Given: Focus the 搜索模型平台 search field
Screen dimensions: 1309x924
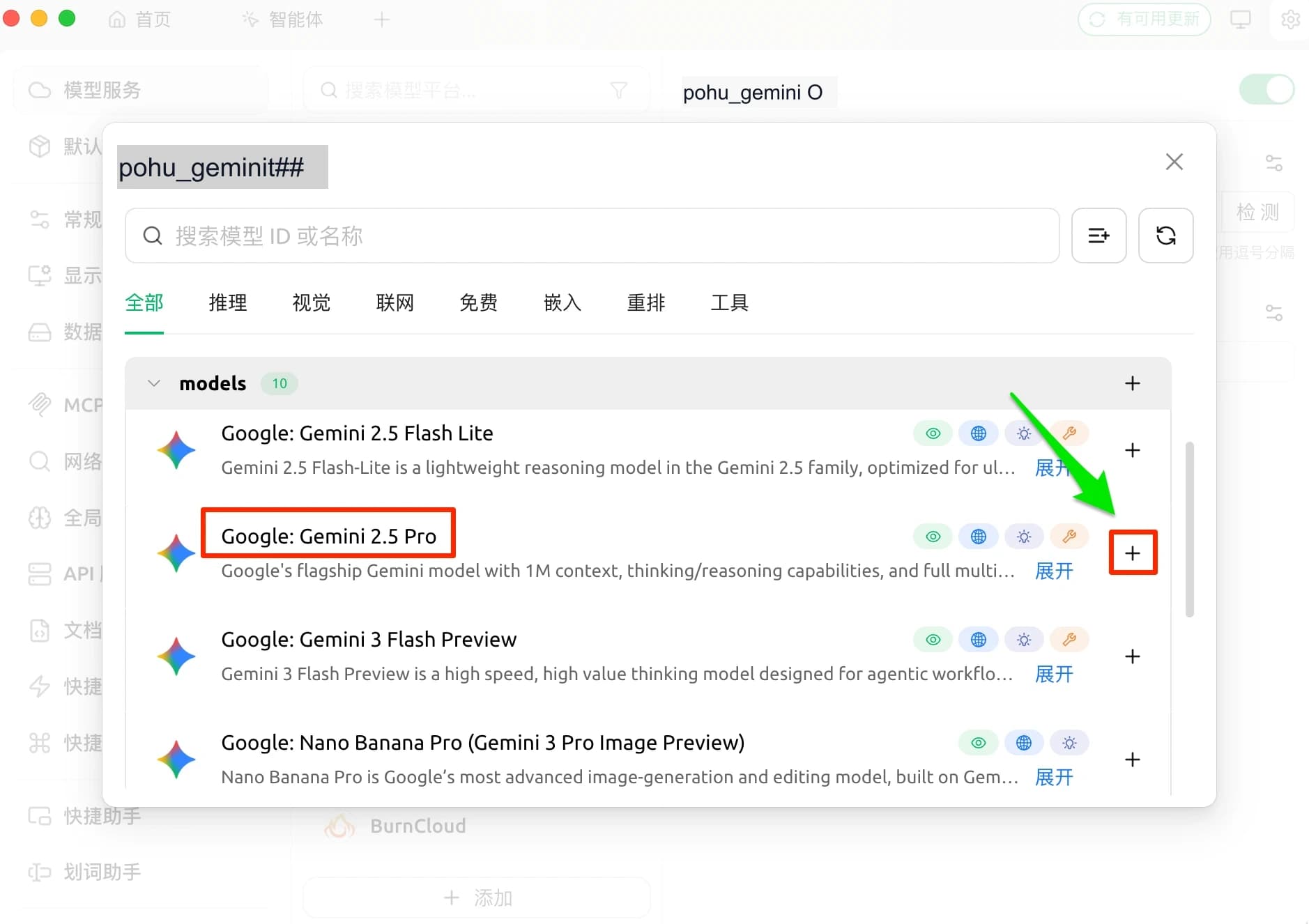Looking at the screenshot, I should (x=477, y=90).
